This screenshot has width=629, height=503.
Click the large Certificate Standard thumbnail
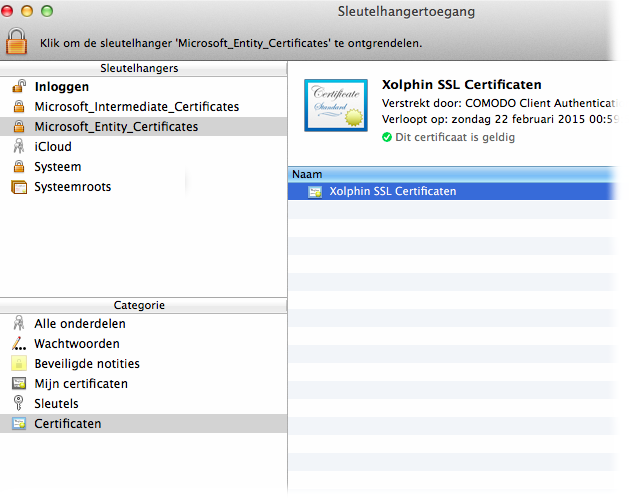pos(336,105)
